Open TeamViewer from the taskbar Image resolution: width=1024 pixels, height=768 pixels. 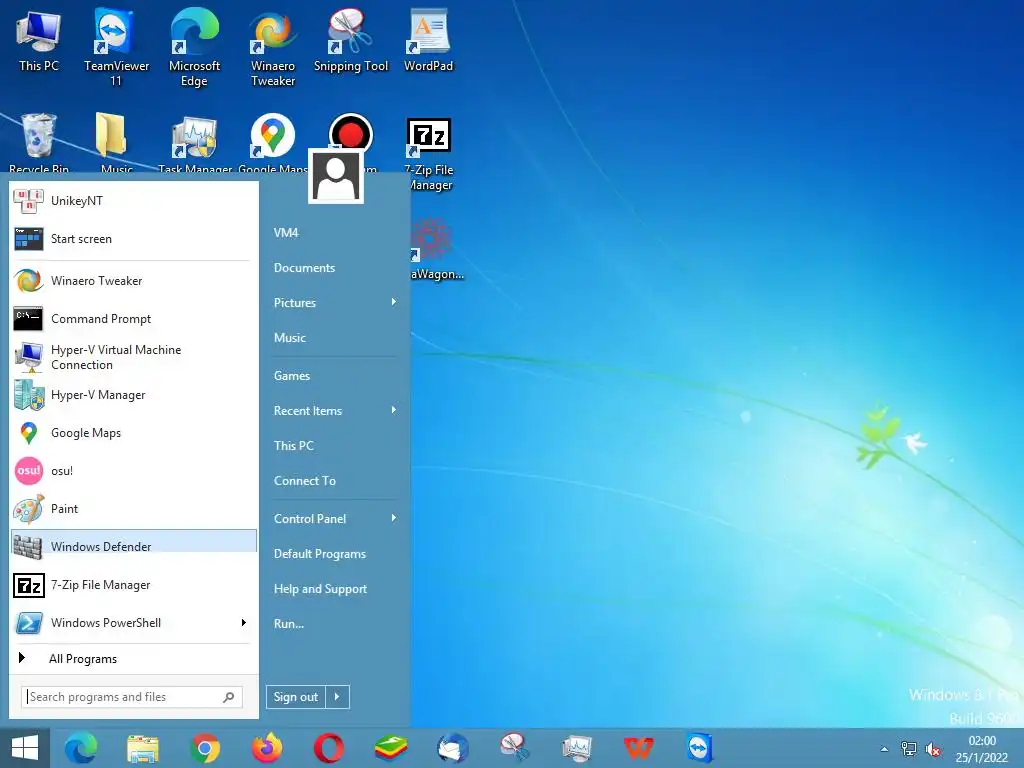point(699,748)
